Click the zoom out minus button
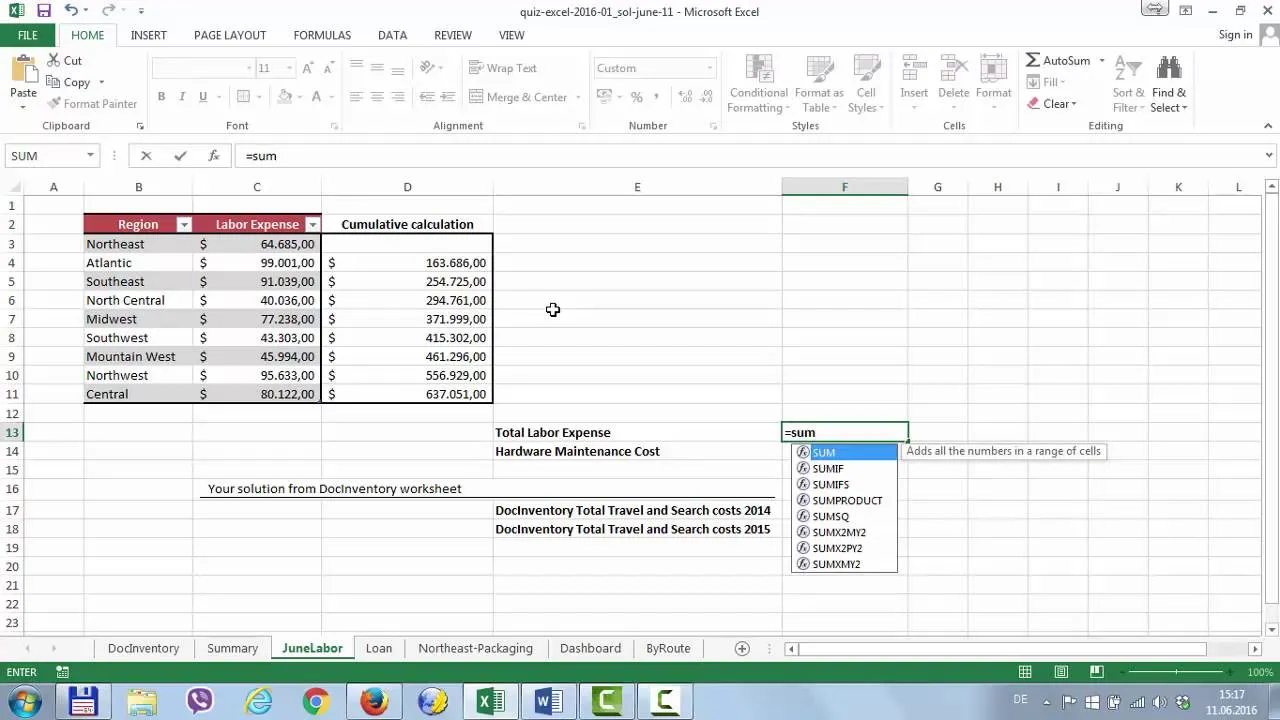Image resolution: width=1280 pixels, height=720 pixels. (1123, 672)
